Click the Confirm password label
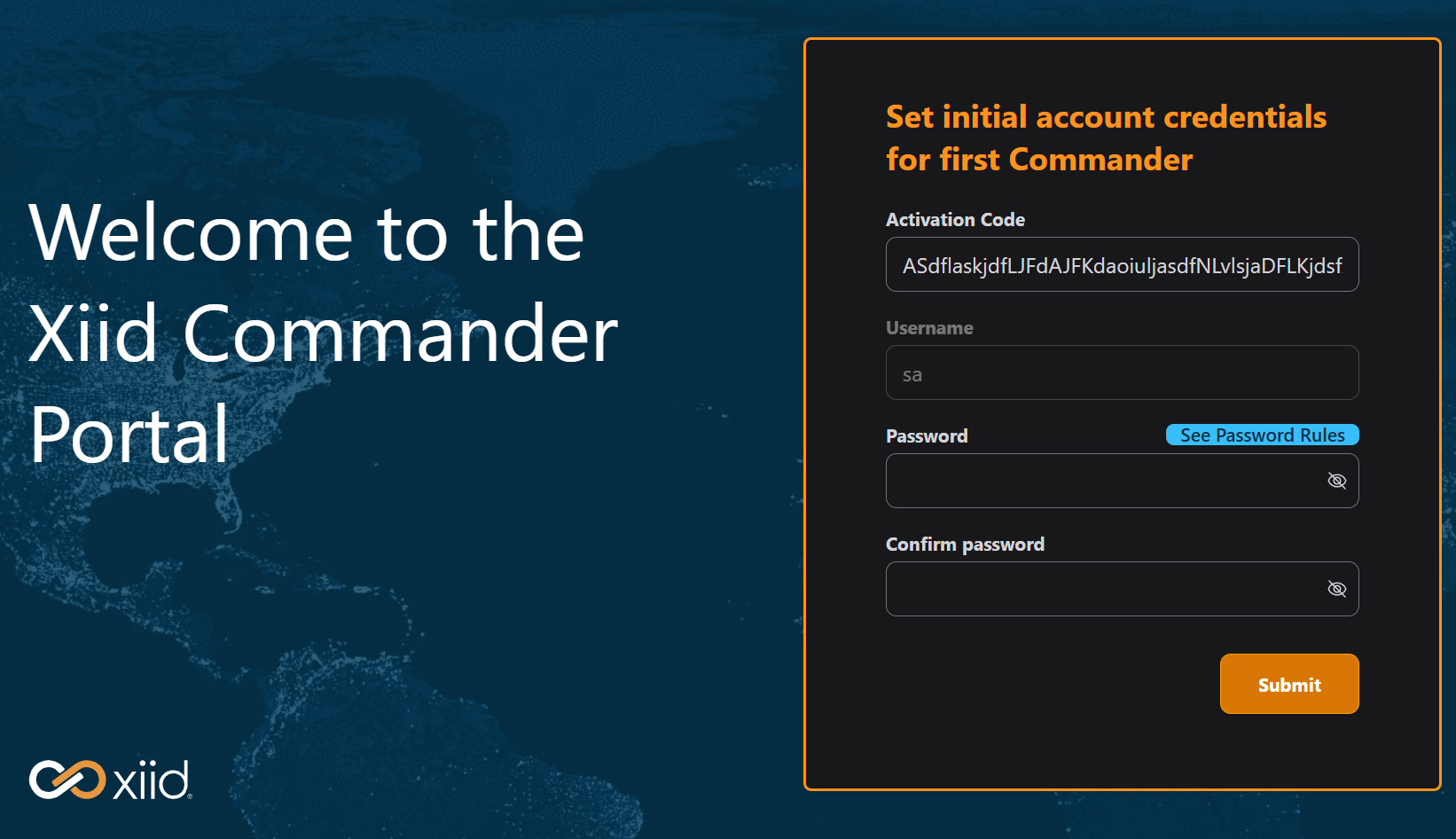Image resolution: width=1456 pixels, height=839 pixels. [x=965, y=544]
